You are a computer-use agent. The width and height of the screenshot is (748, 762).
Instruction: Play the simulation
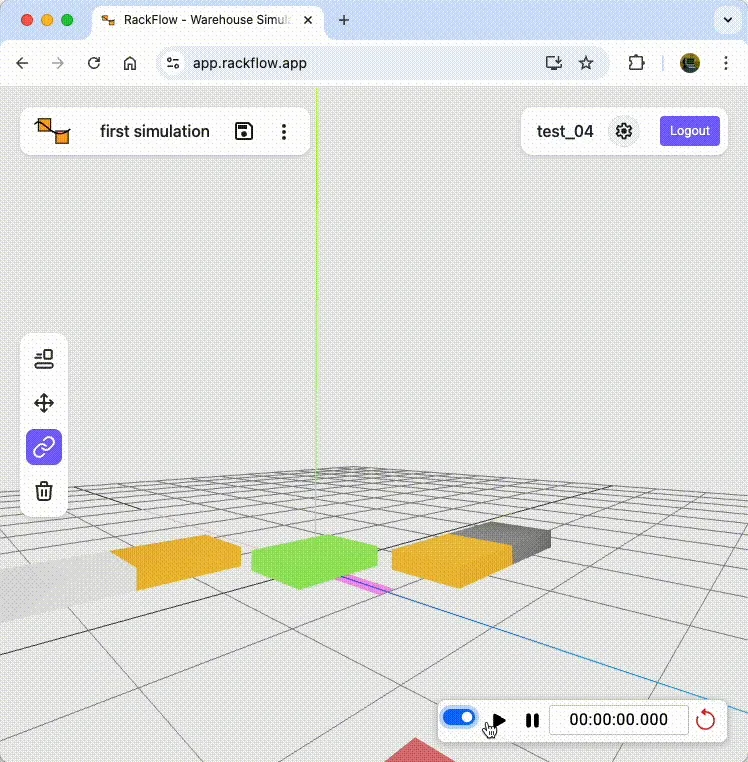click(x=500, y=720)
